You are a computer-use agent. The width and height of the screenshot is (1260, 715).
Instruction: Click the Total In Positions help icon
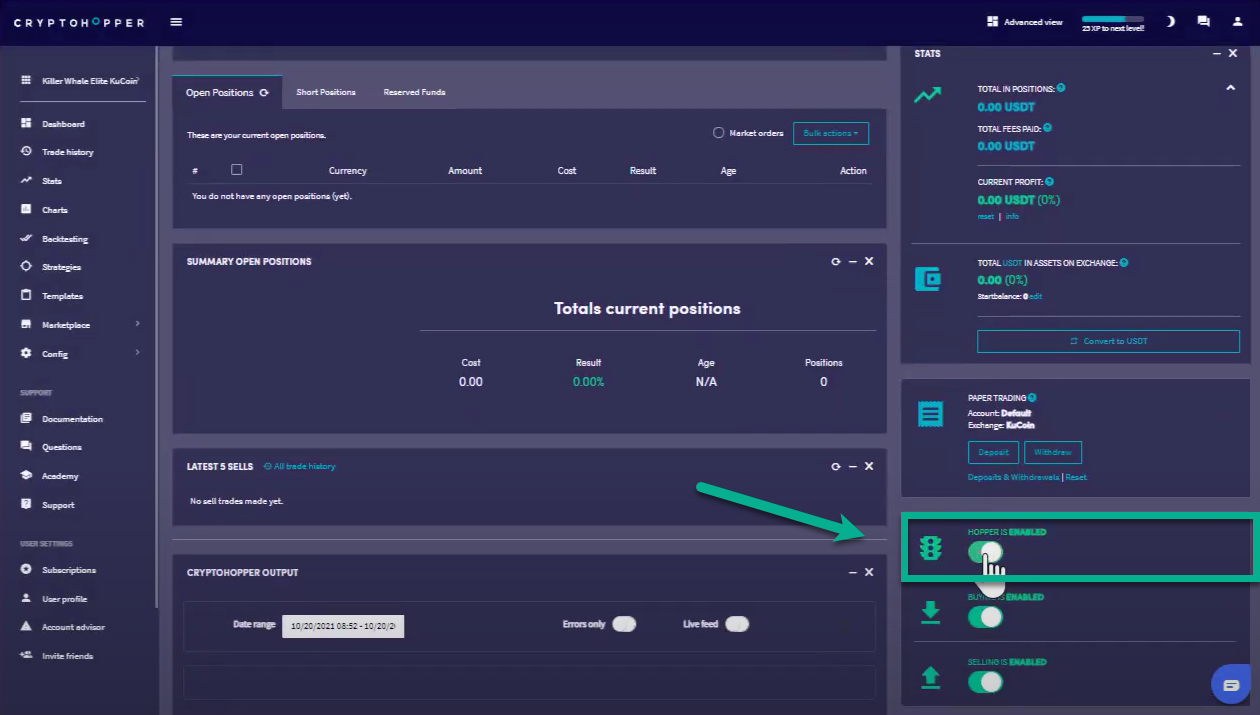pyautogui.click(x=1061, y=88)
